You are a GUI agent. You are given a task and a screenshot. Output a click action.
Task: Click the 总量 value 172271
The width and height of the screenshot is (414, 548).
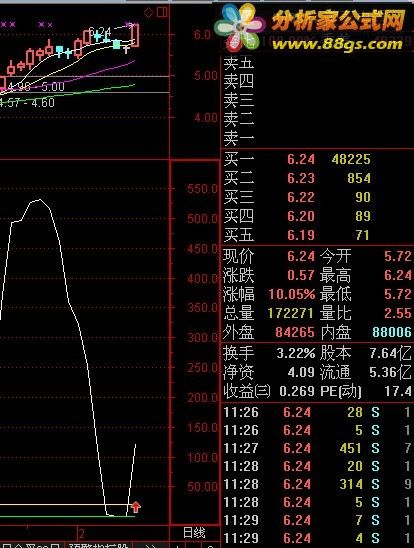tap(290, 313)
